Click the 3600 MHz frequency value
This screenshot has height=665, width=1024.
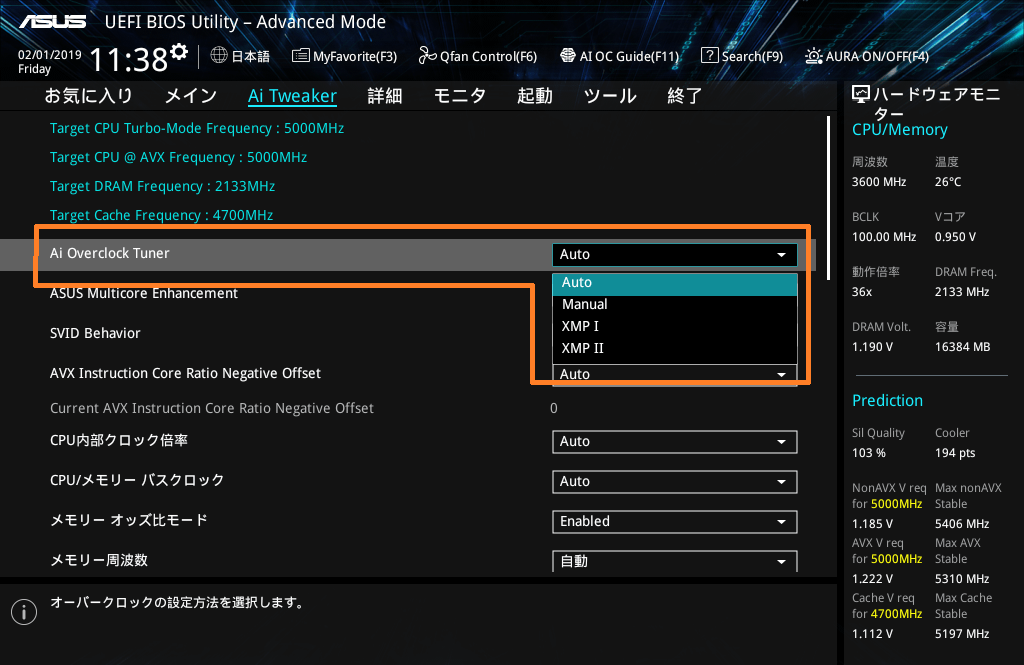pos(879,182)
